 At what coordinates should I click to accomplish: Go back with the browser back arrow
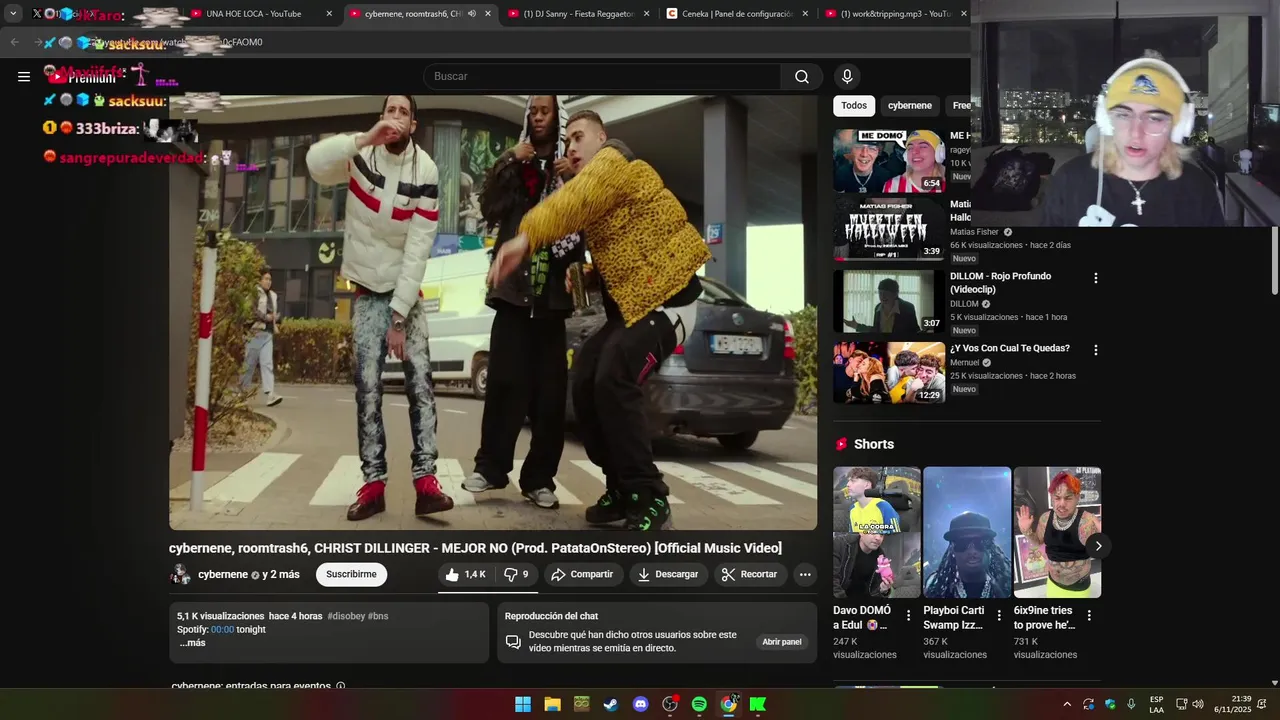14,42
